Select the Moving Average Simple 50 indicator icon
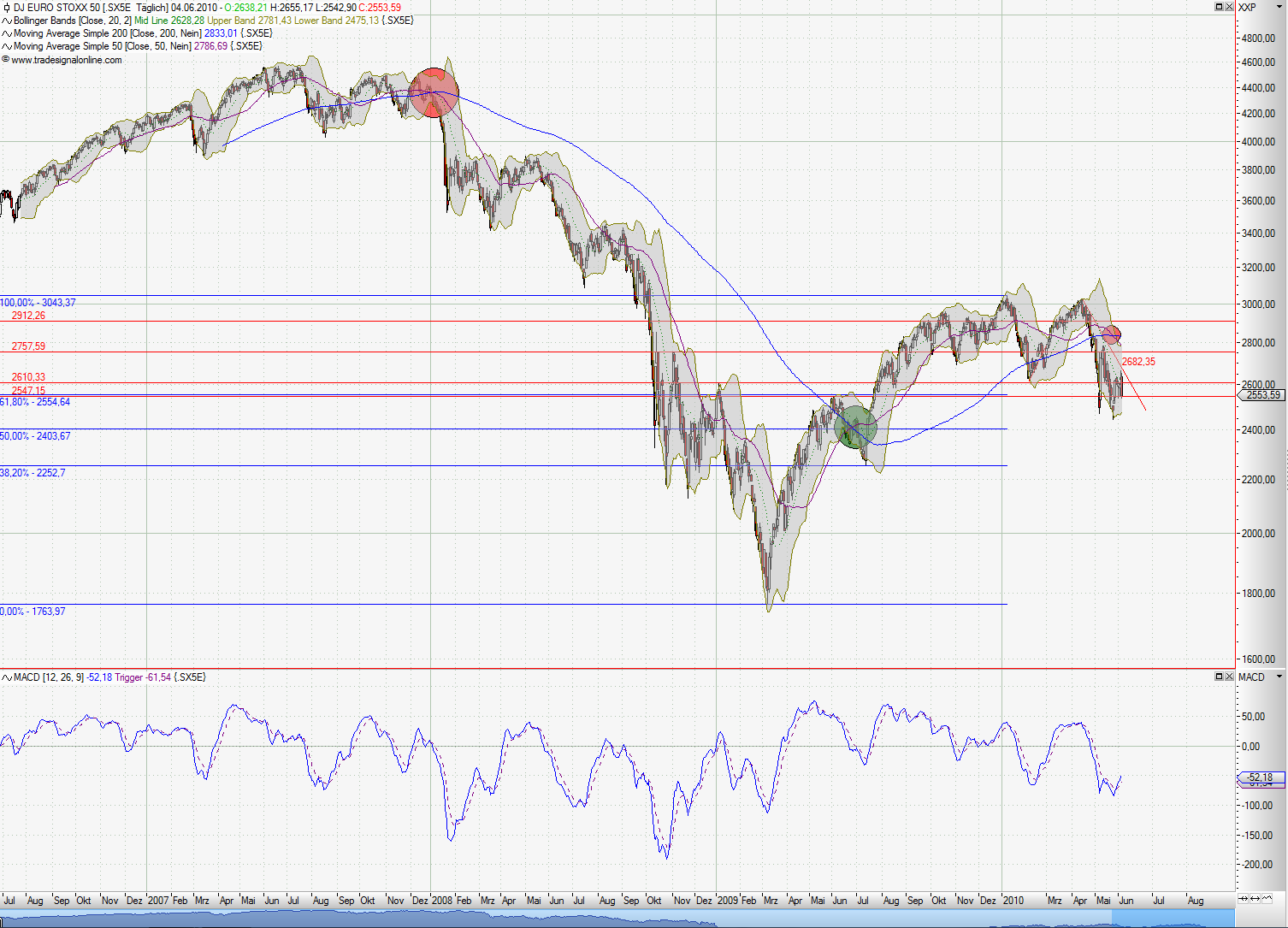 [7, 46]
